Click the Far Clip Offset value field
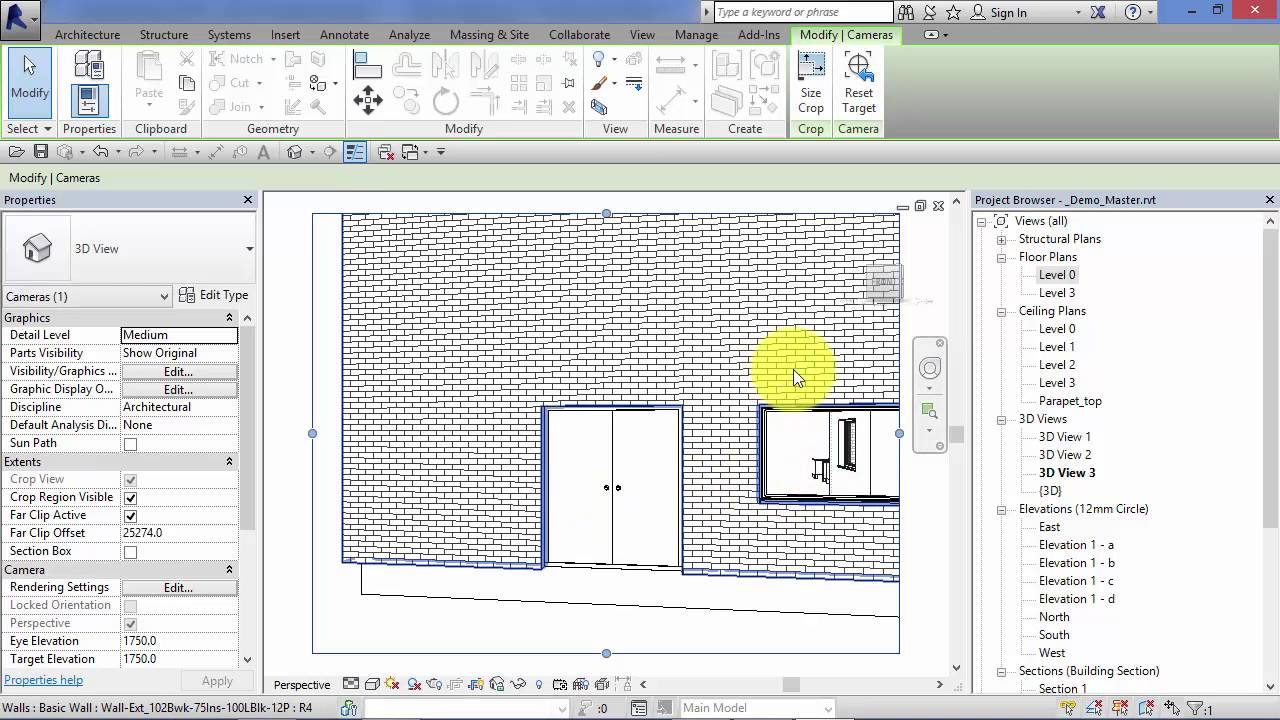Image resolution: width=1280 pixels, height=720 pixels. (x=179, y=534)
